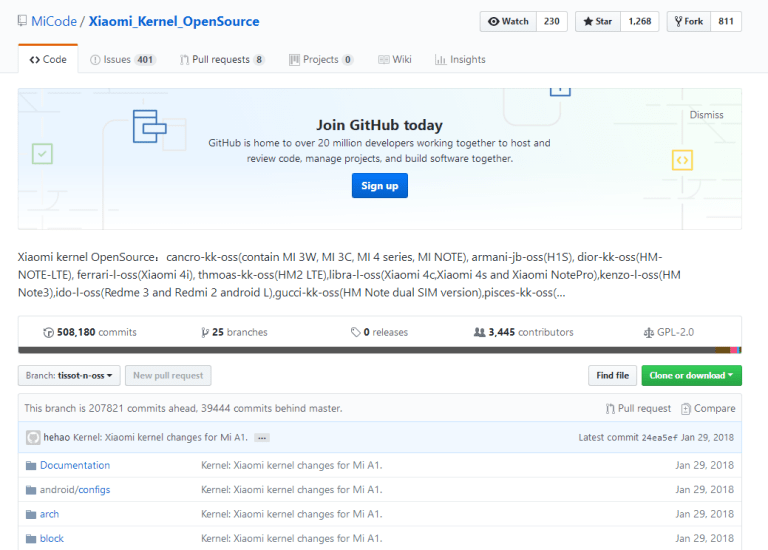Click the block folder icon

[x=31, y=539]
